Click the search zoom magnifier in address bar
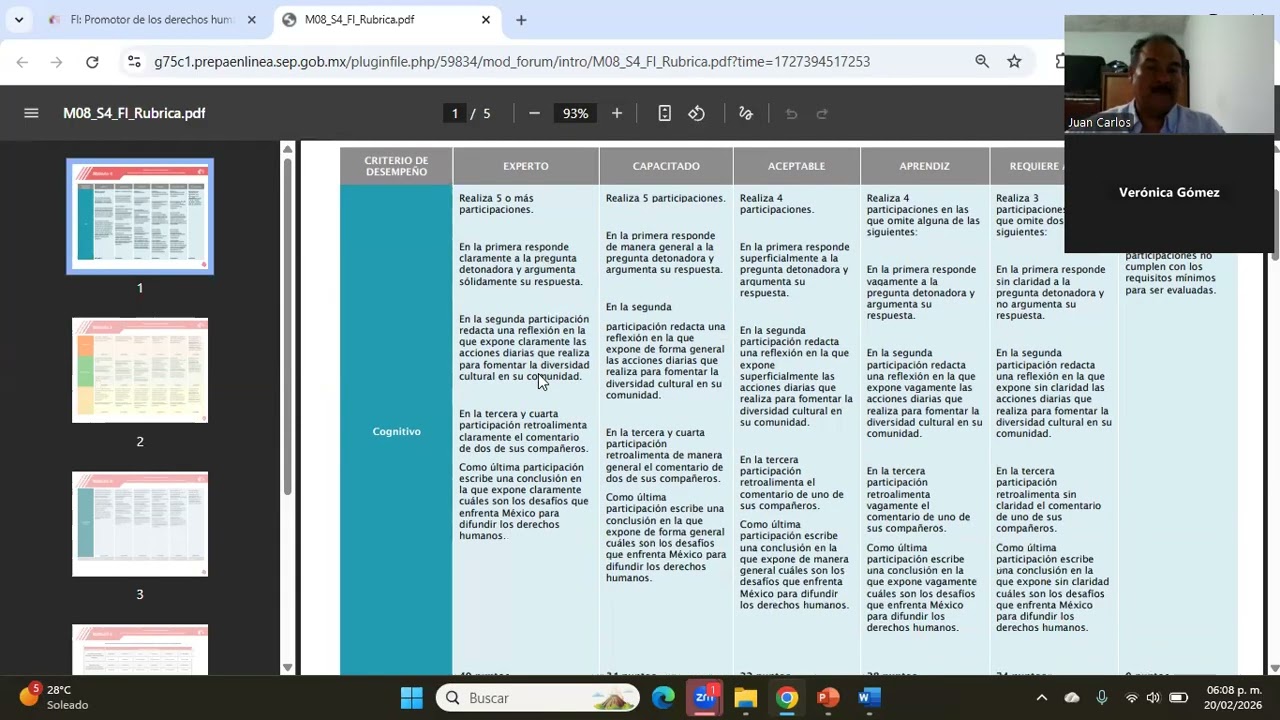This screenshot has width=1280, height=720. 982,61
